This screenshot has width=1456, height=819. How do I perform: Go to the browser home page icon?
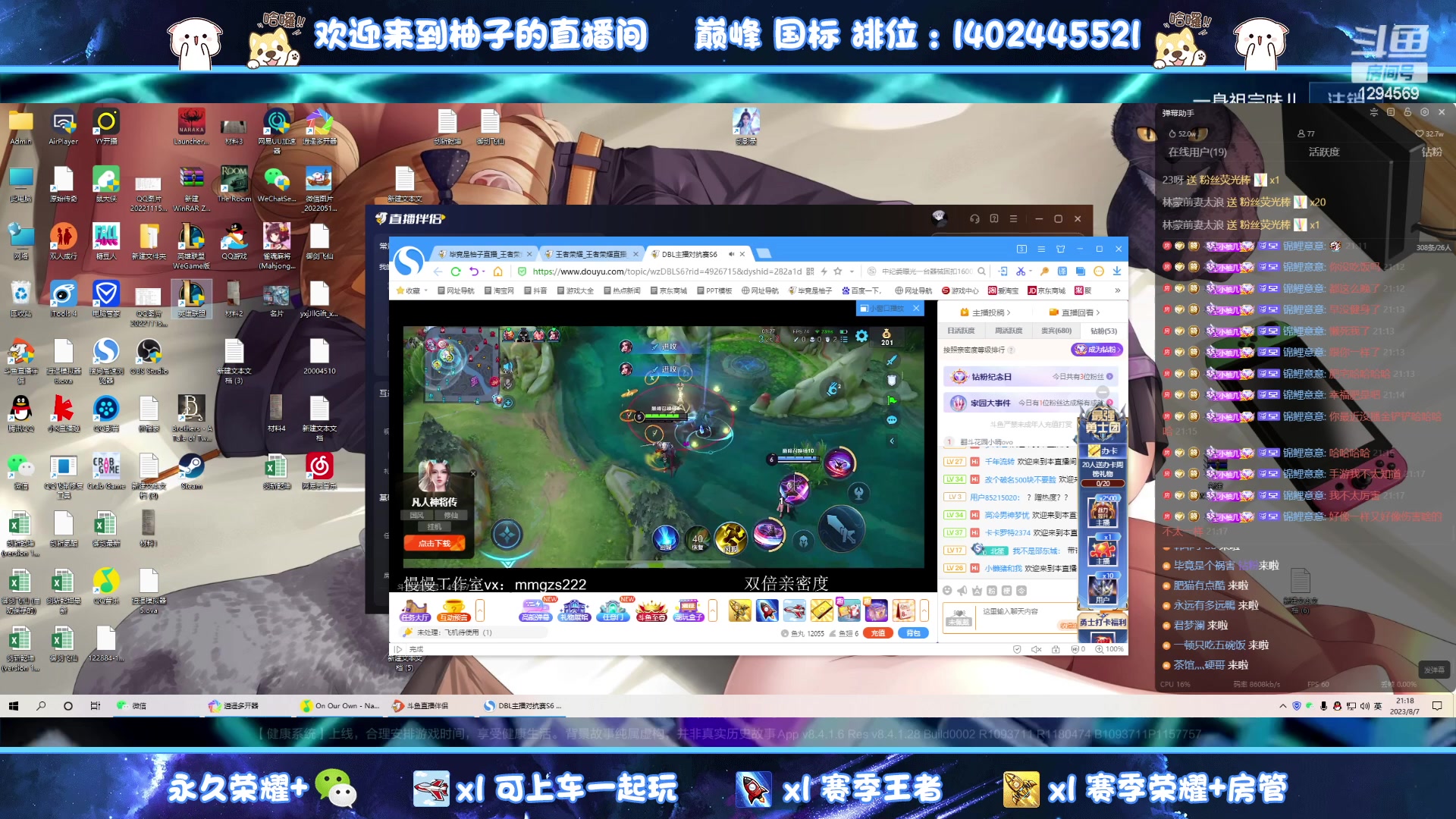[x=497, y=271]
